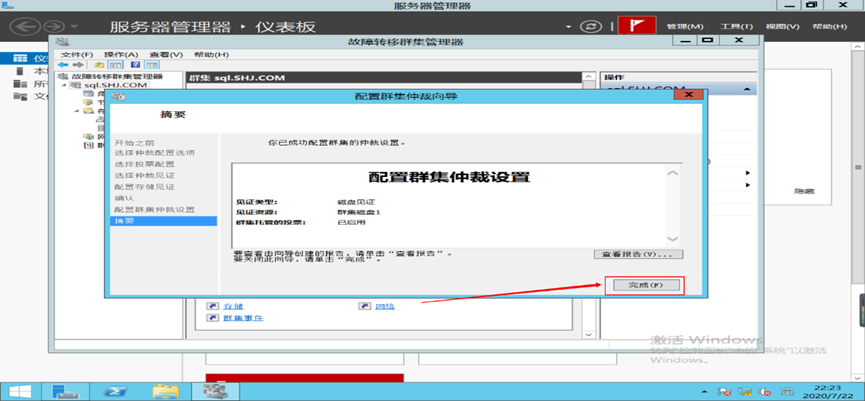Click scroll-down arrow of cluster center pane
Screen dimensions: 865x401
coord(589,334)
